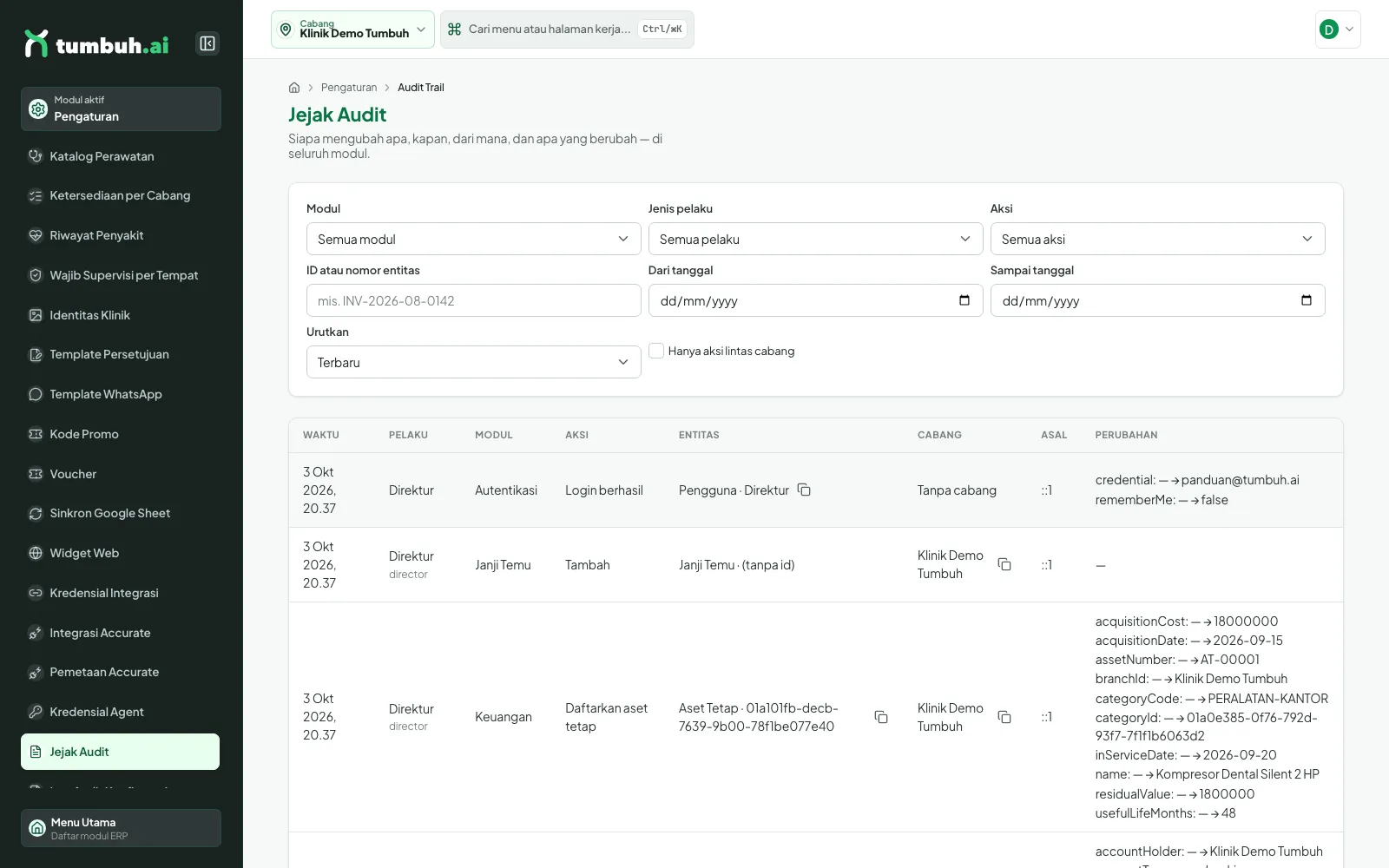Open the Semua aksi dropdown
1389x868 pixels.
tap(1157, 239)
